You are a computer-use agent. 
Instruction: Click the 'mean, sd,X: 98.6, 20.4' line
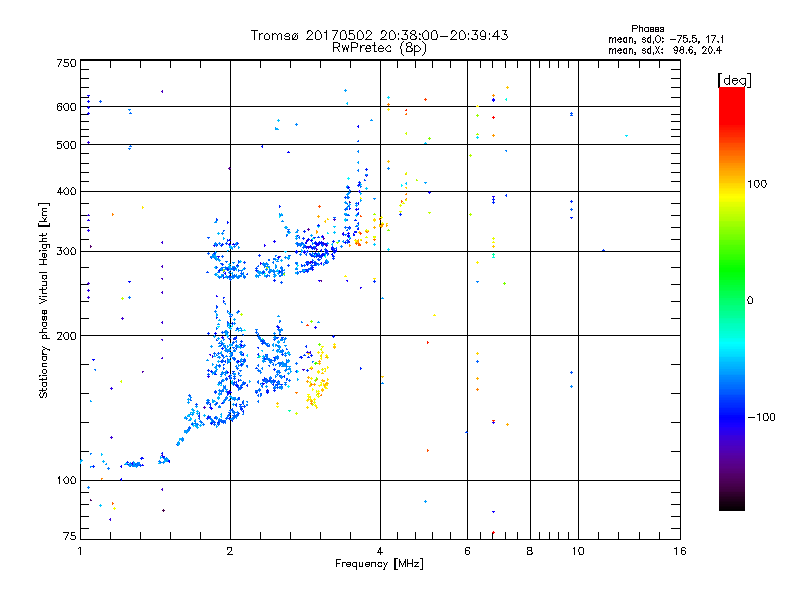click(665, 50)
